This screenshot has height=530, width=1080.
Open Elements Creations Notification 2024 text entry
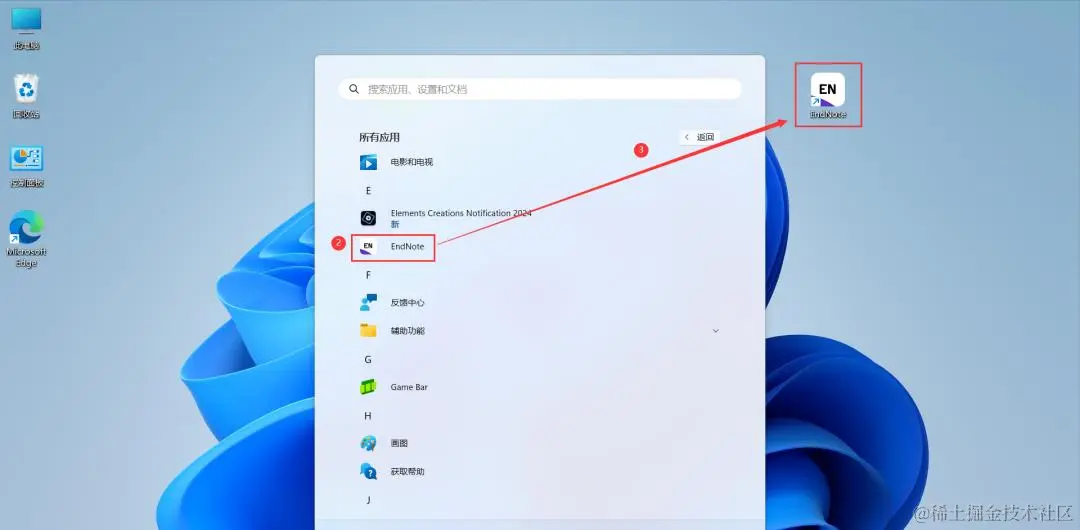pyautogui.click(x=461, y=214)
